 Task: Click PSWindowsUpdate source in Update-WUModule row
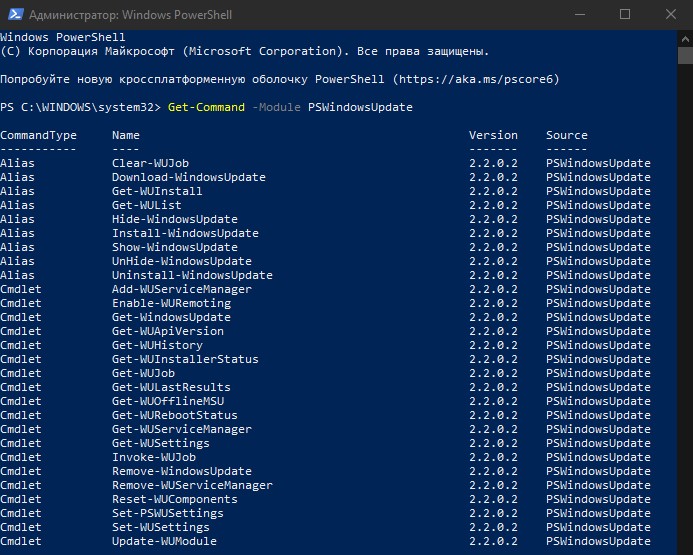click(x=598, y=541)
